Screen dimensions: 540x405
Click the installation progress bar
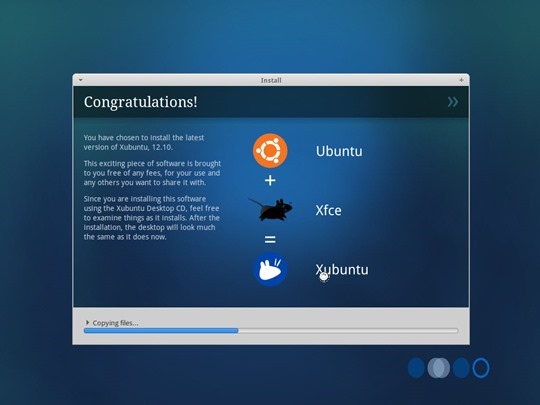[x=271, y=331]
